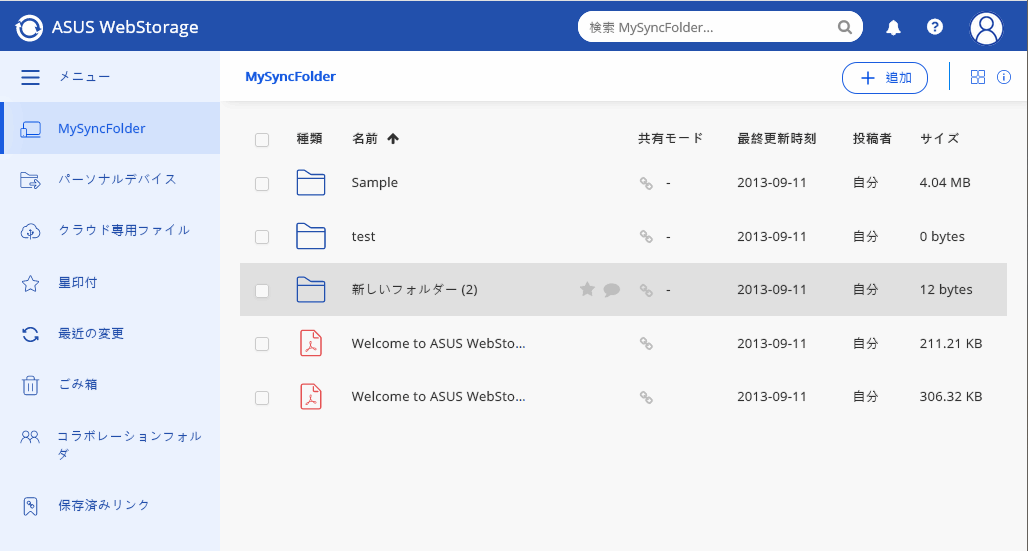The height and width of the screenshot is (551, 1028).
Task: Click the 種類 column header
Action: click(309, 138)
